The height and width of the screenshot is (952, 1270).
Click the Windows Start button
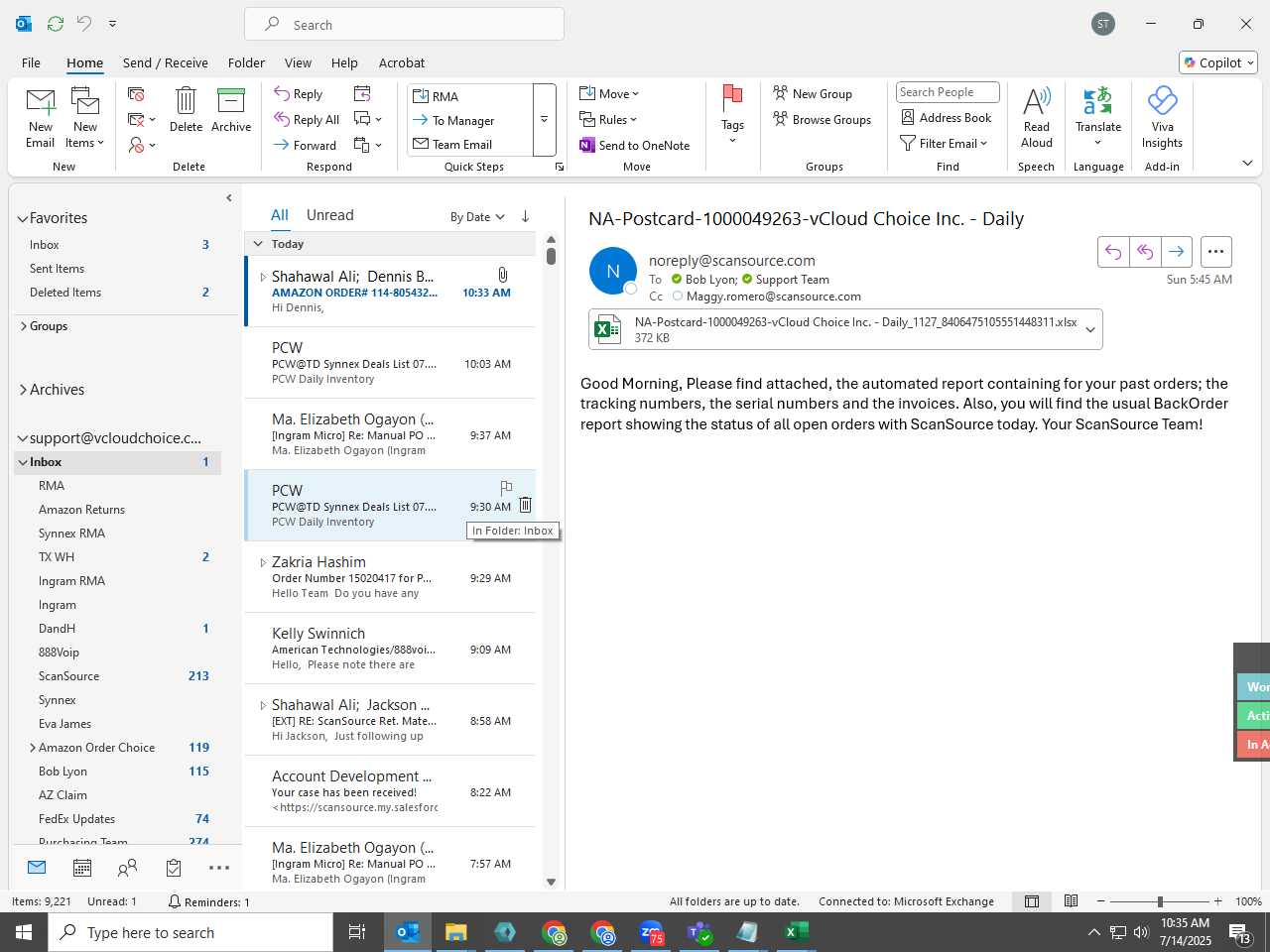(24, 932)
